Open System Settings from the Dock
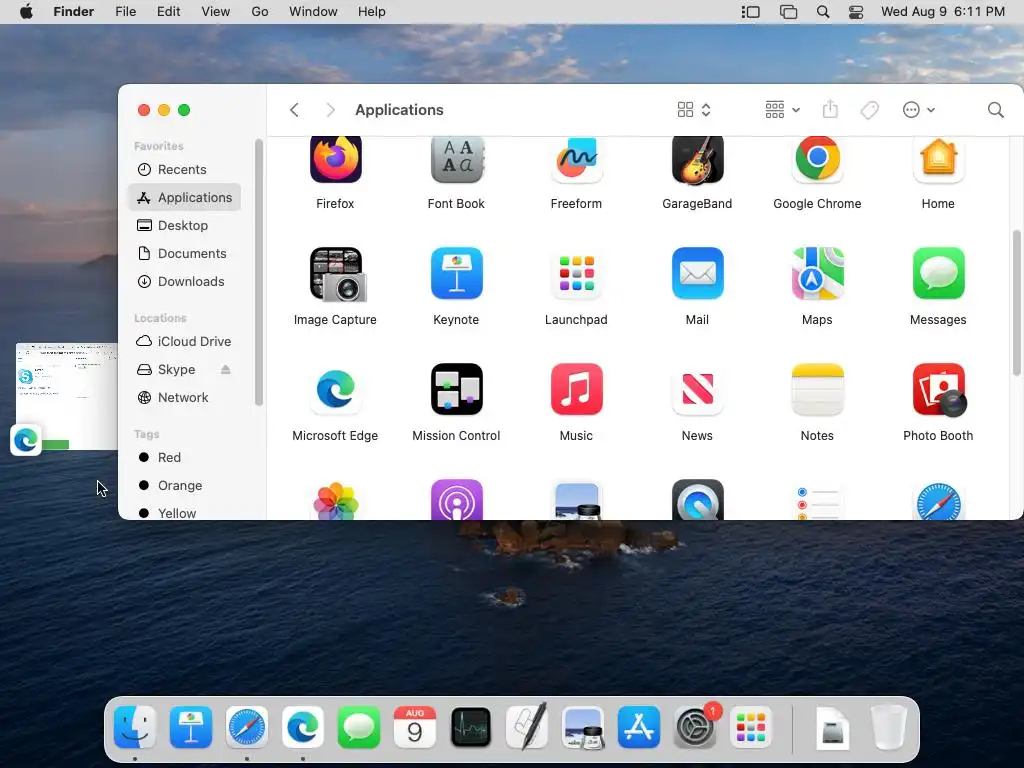 695,728
